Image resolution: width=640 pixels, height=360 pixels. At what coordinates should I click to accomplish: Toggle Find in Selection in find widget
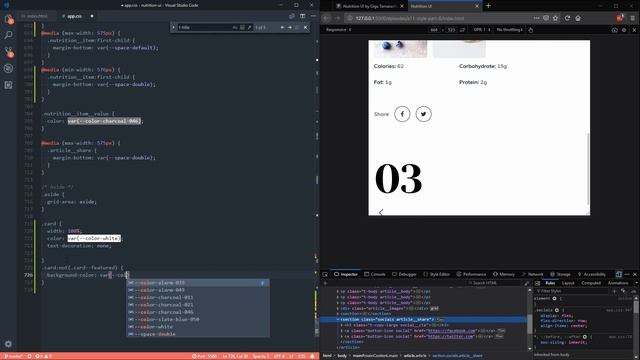(x=298, y=27)
